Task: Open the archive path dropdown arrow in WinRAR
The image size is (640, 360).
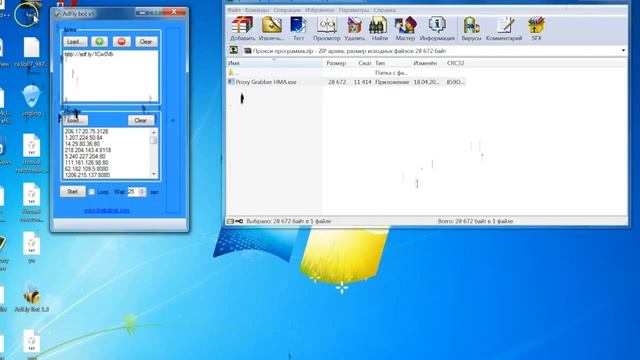Action: point(623,51)
